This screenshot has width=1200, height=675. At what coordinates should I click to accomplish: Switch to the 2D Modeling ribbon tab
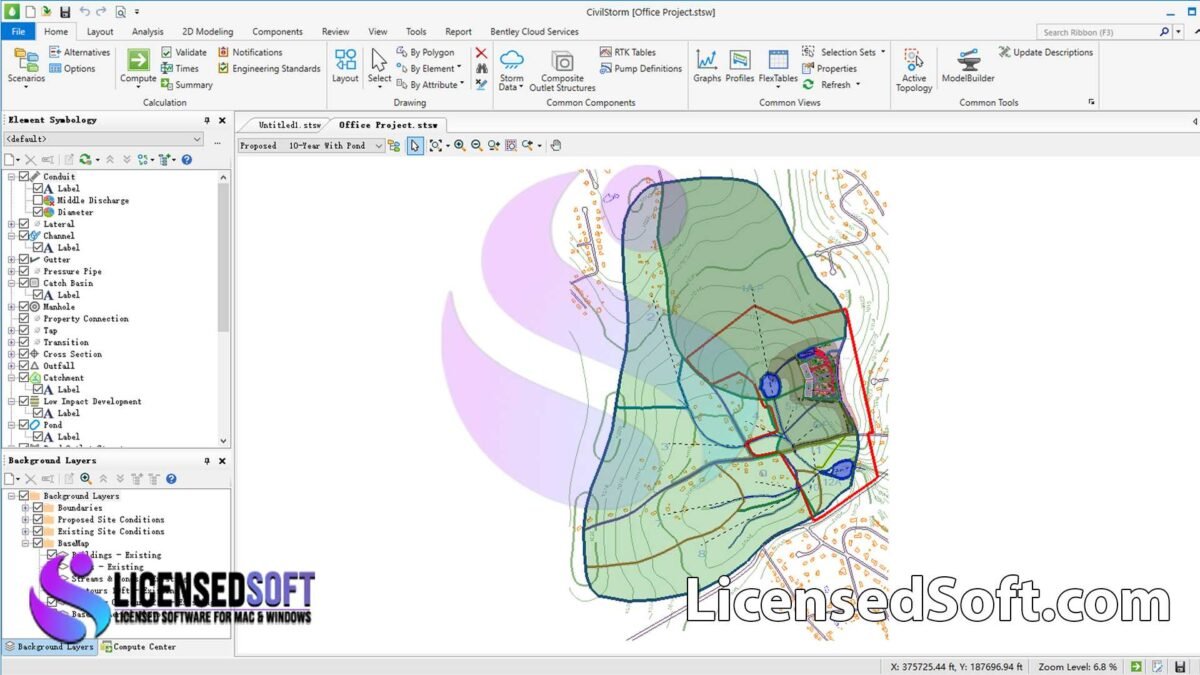pyautogui.click(x=207, y=32)
